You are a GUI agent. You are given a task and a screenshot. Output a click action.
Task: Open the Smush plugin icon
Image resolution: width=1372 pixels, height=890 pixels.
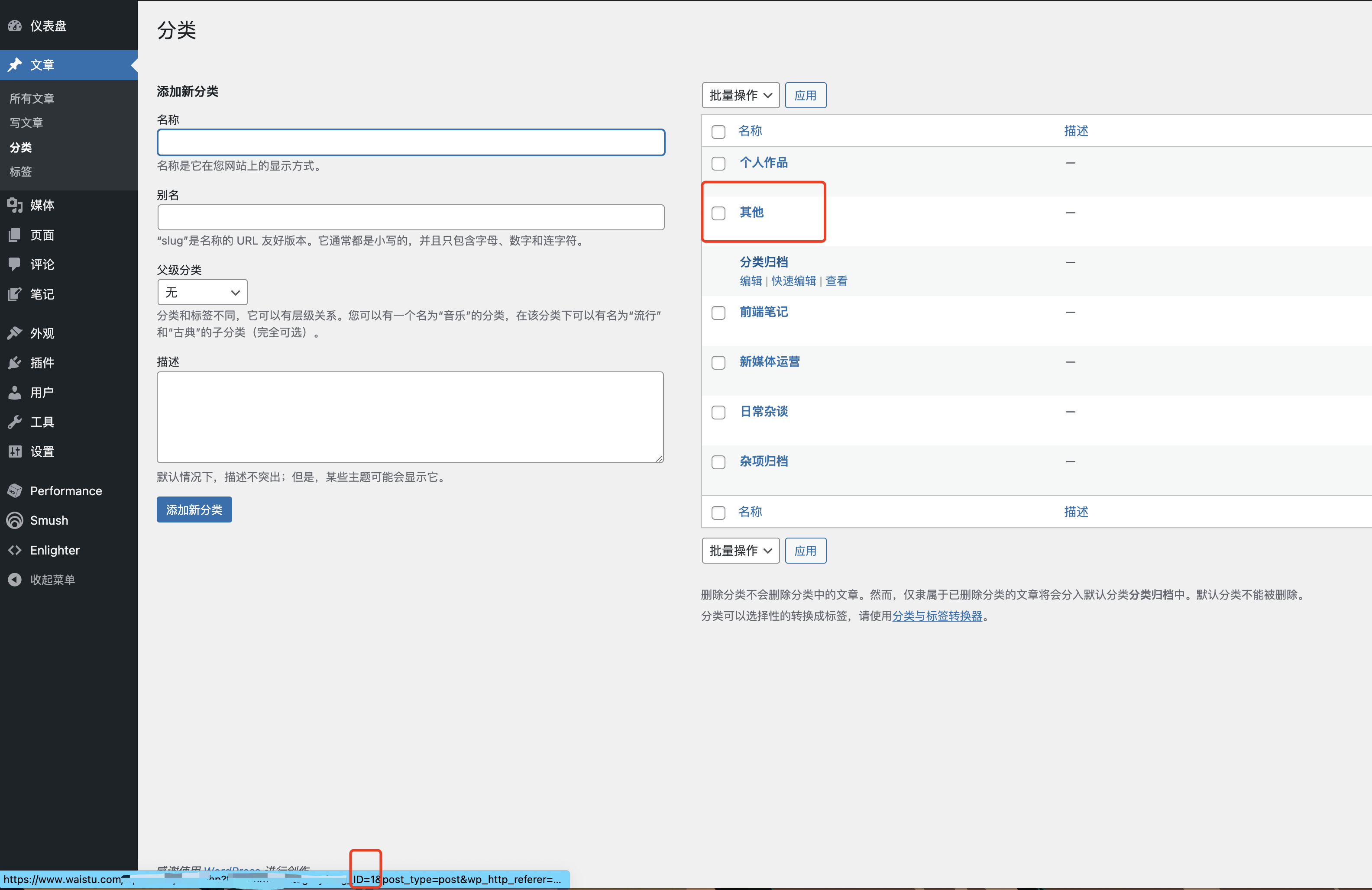tap(14, 520)
